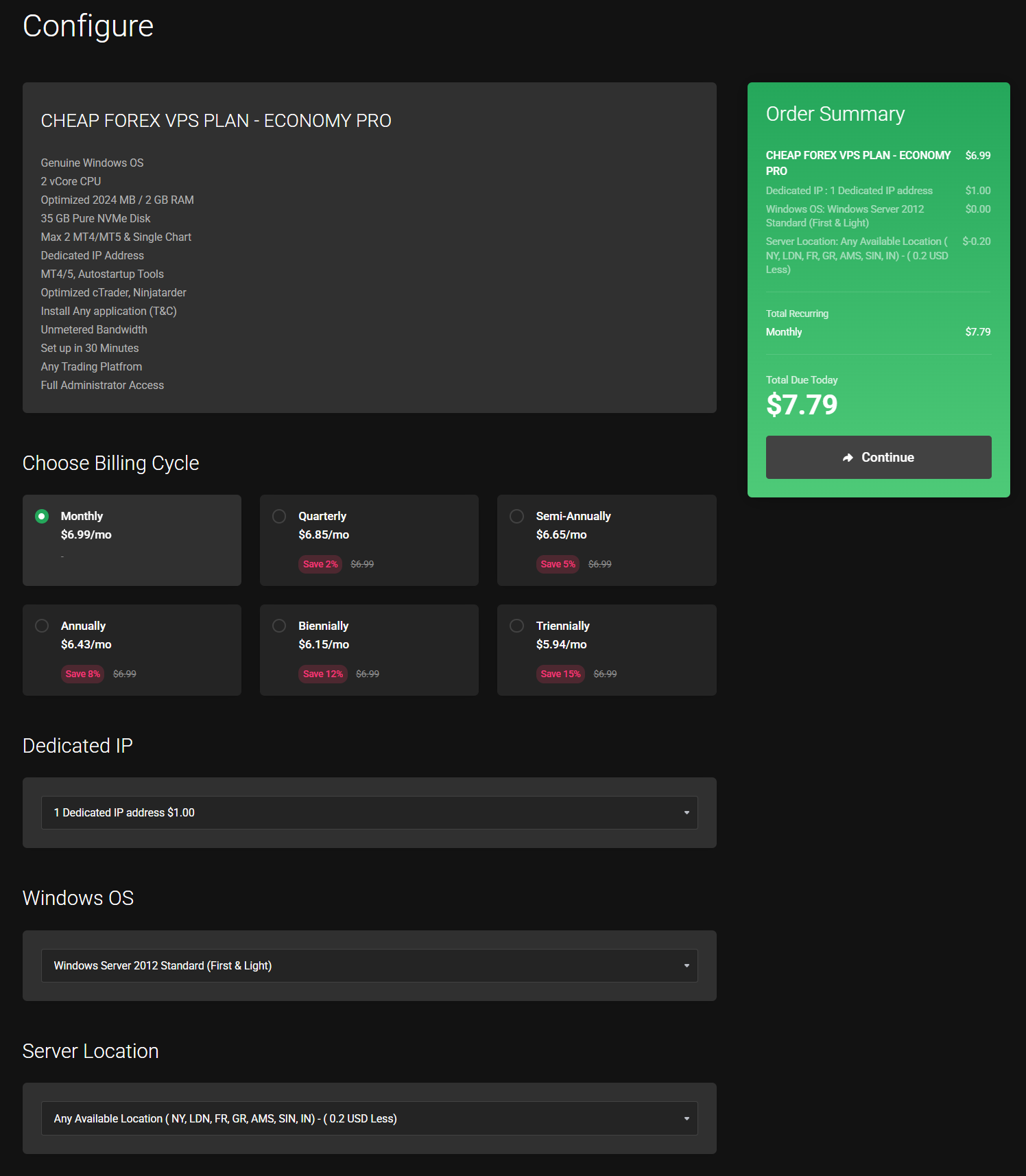Select the Semi-Annually billing radio button
The width and height of the screenshot is (1026, 1176).
(517, 516)
